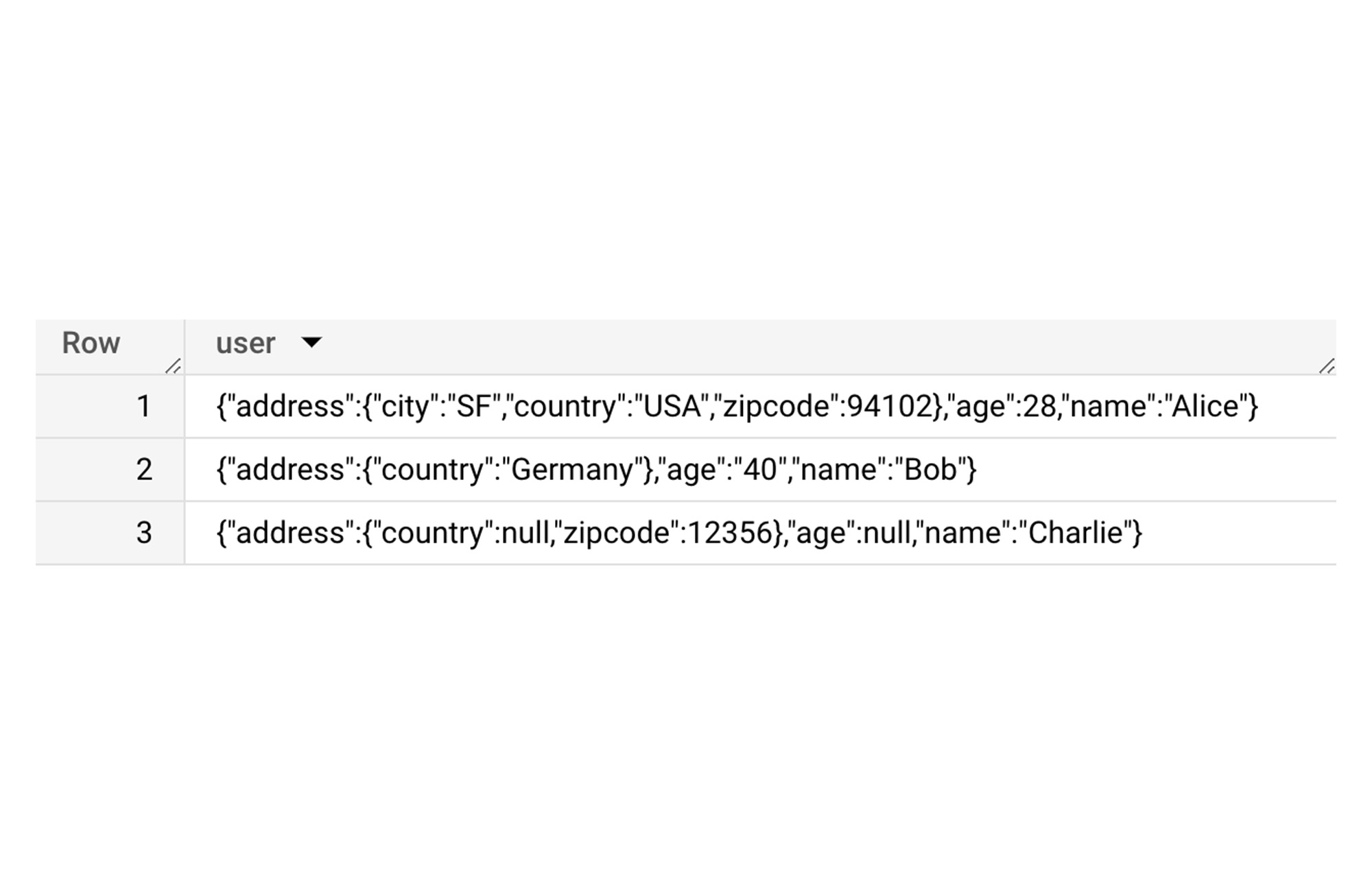
Task: Click the Row column header
Action: tap(90, 343)
